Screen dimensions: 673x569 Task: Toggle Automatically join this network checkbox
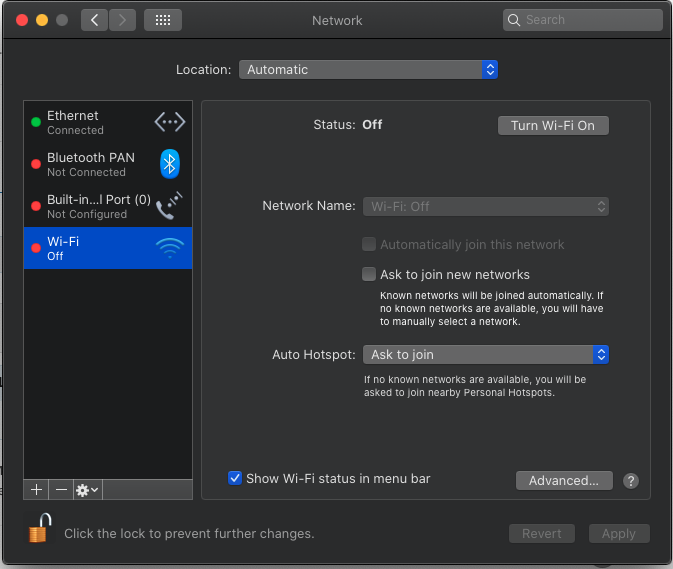(x=369, y=244)
